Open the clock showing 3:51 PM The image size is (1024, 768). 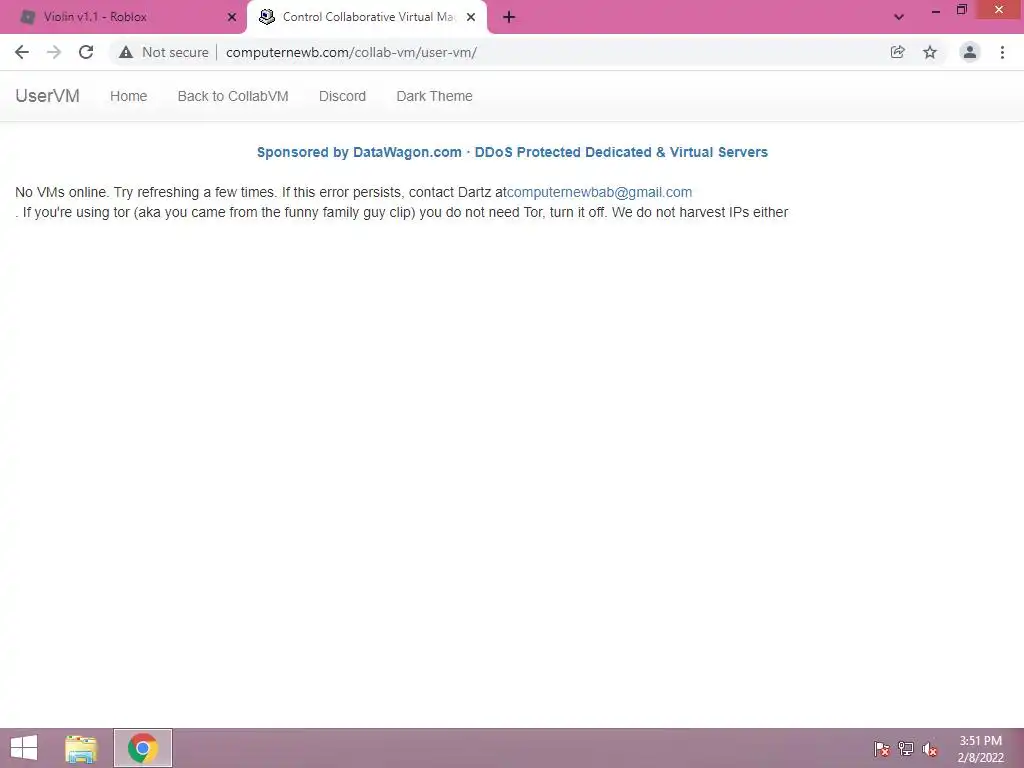tap(981, 749)
